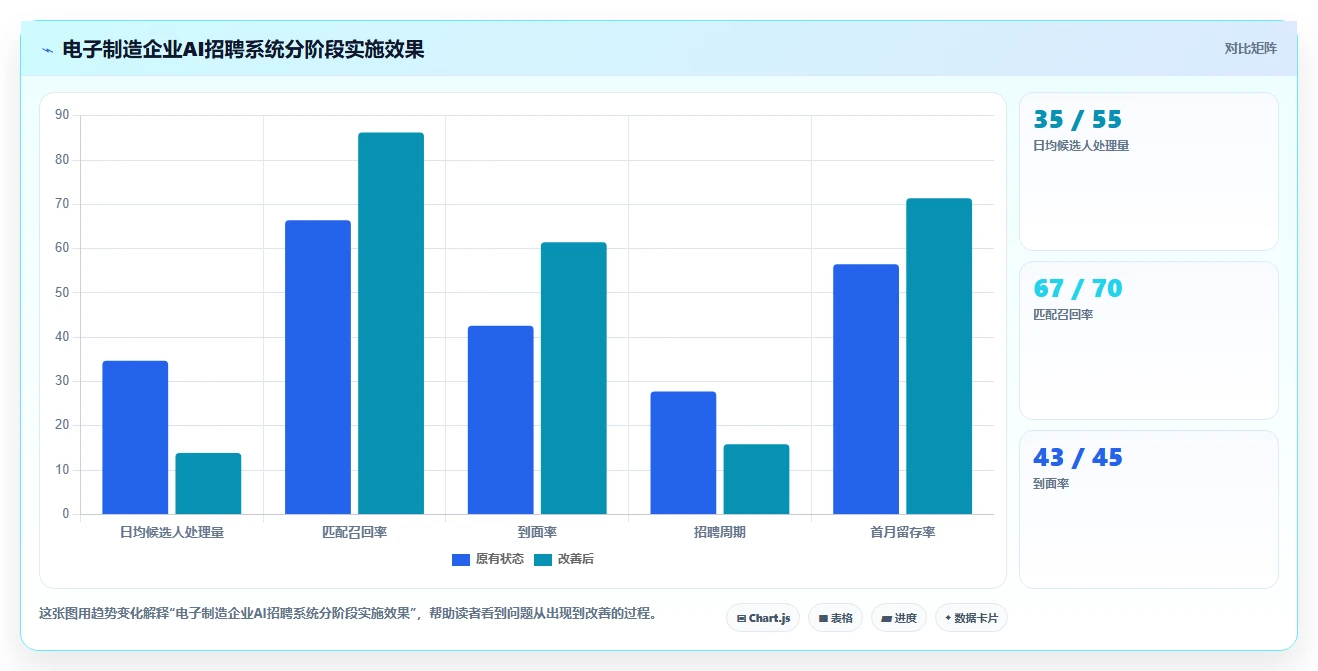Image resolution: width=1318 pixels, height=671 pixels.
Task: Click the teal 改善后 legend swatch
Action: click(x=543, y=560)
